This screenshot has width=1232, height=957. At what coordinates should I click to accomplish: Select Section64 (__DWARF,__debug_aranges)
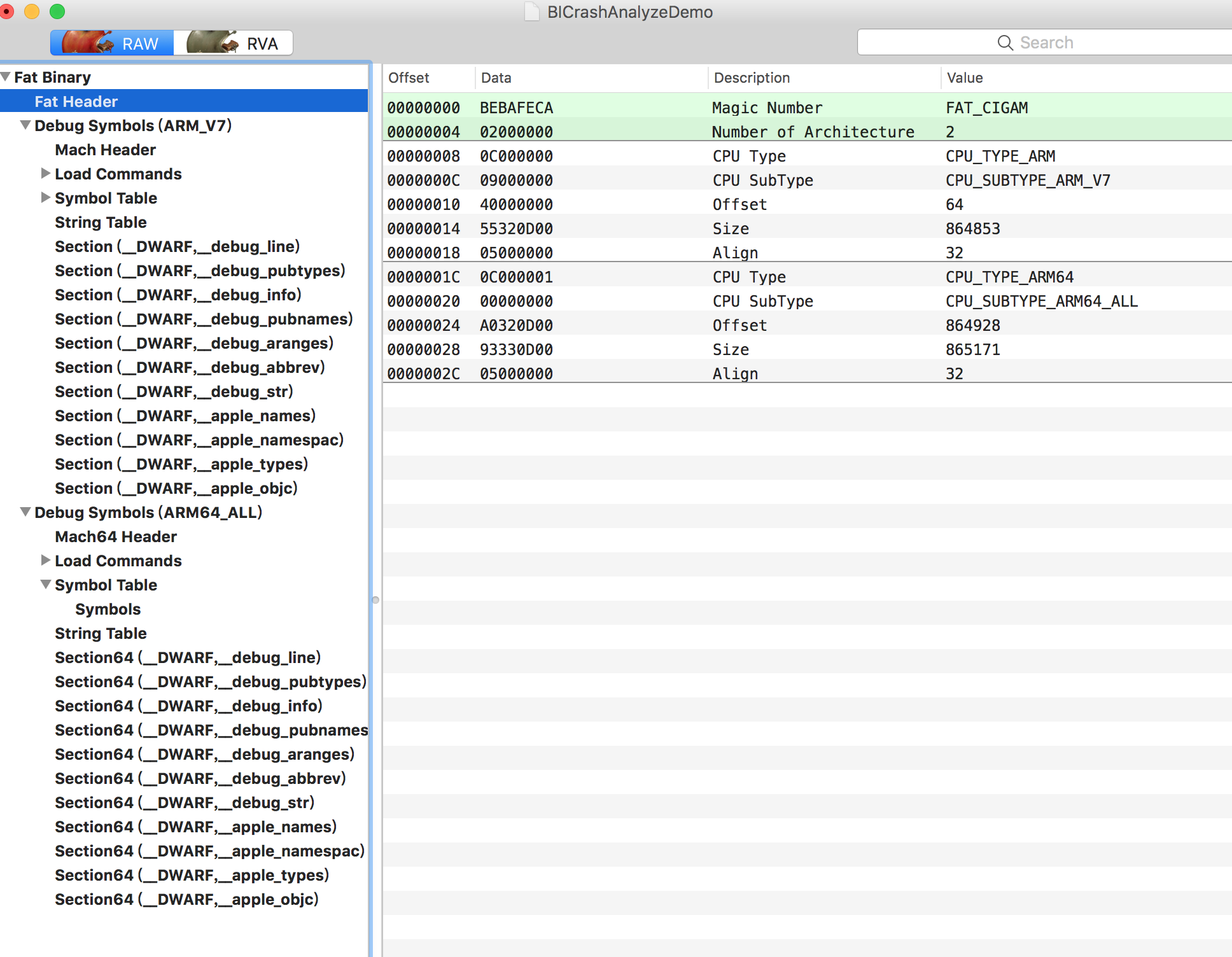[204, 754]
